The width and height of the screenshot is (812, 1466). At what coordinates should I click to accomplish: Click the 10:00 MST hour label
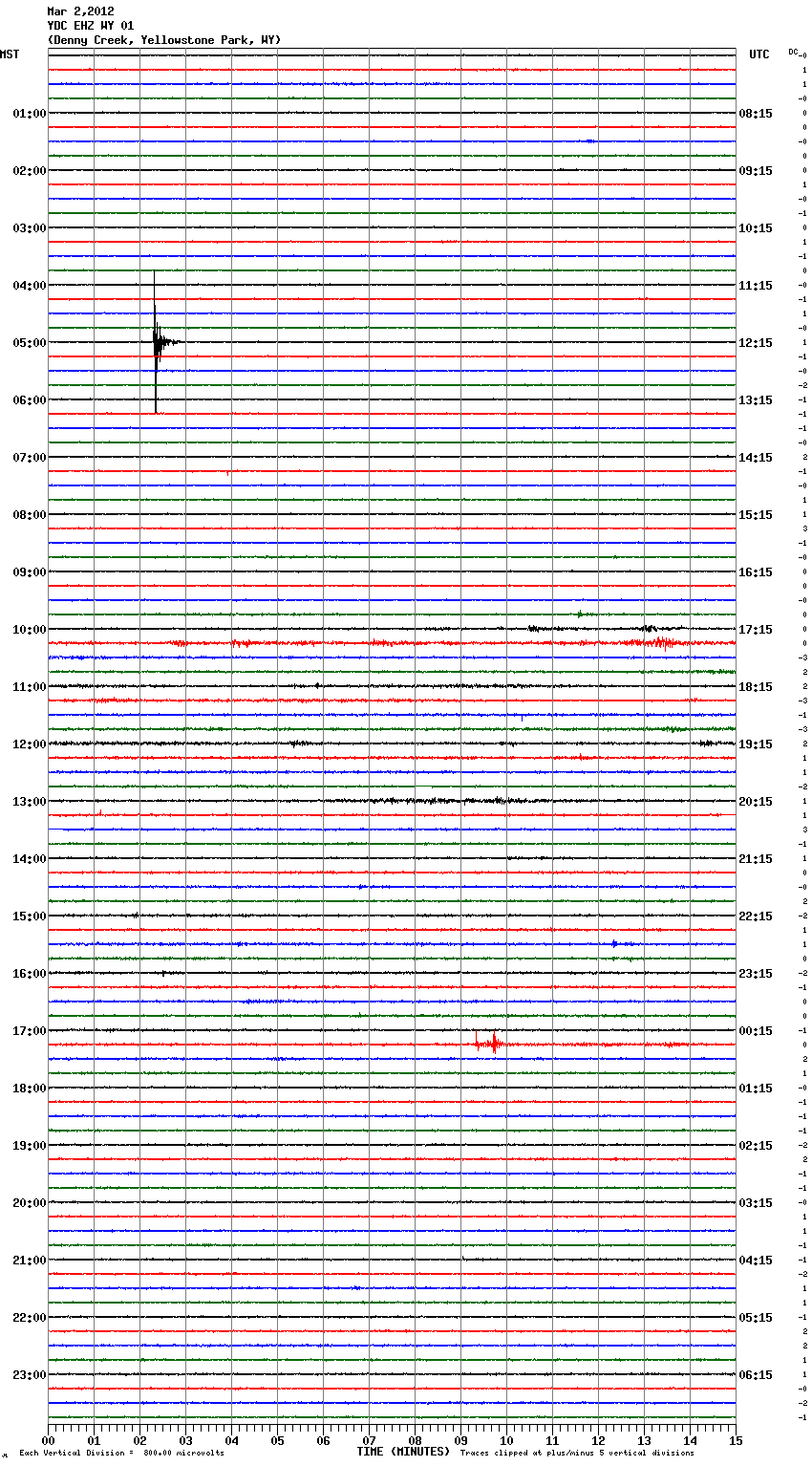click(x=29, y=630)
